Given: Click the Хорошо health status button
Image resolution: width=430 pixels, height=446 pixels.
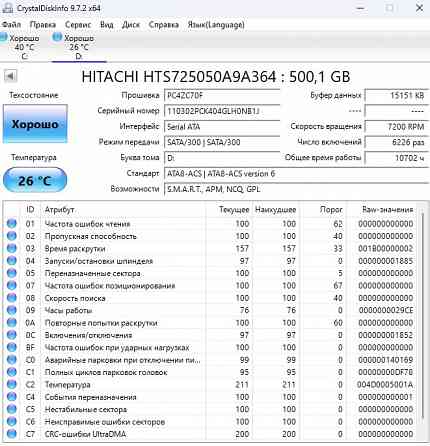Looking at the screenshot, I should click(35, 124).
